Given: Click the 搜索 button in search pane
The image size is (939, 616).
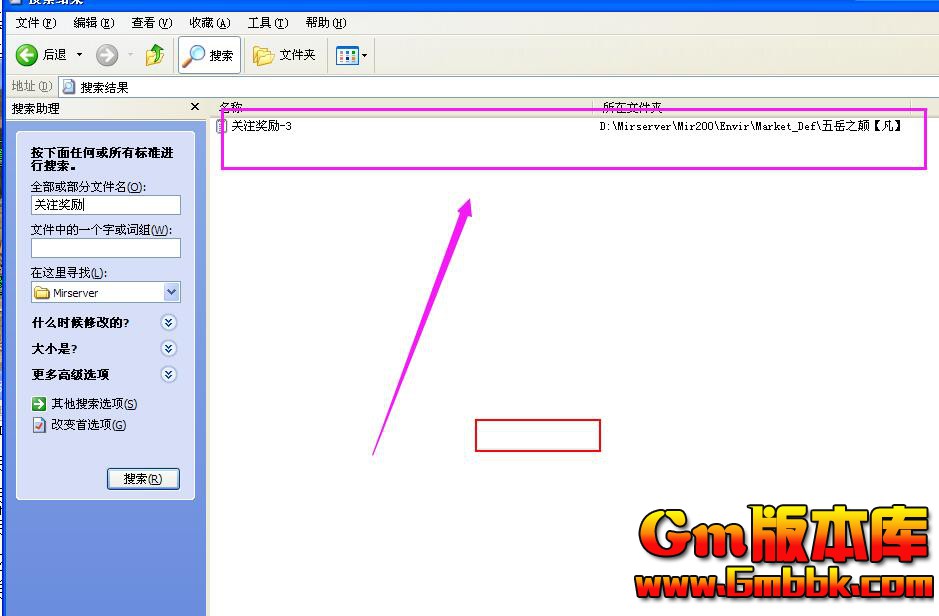Looking at the screenshot, I should click(143, 479).
